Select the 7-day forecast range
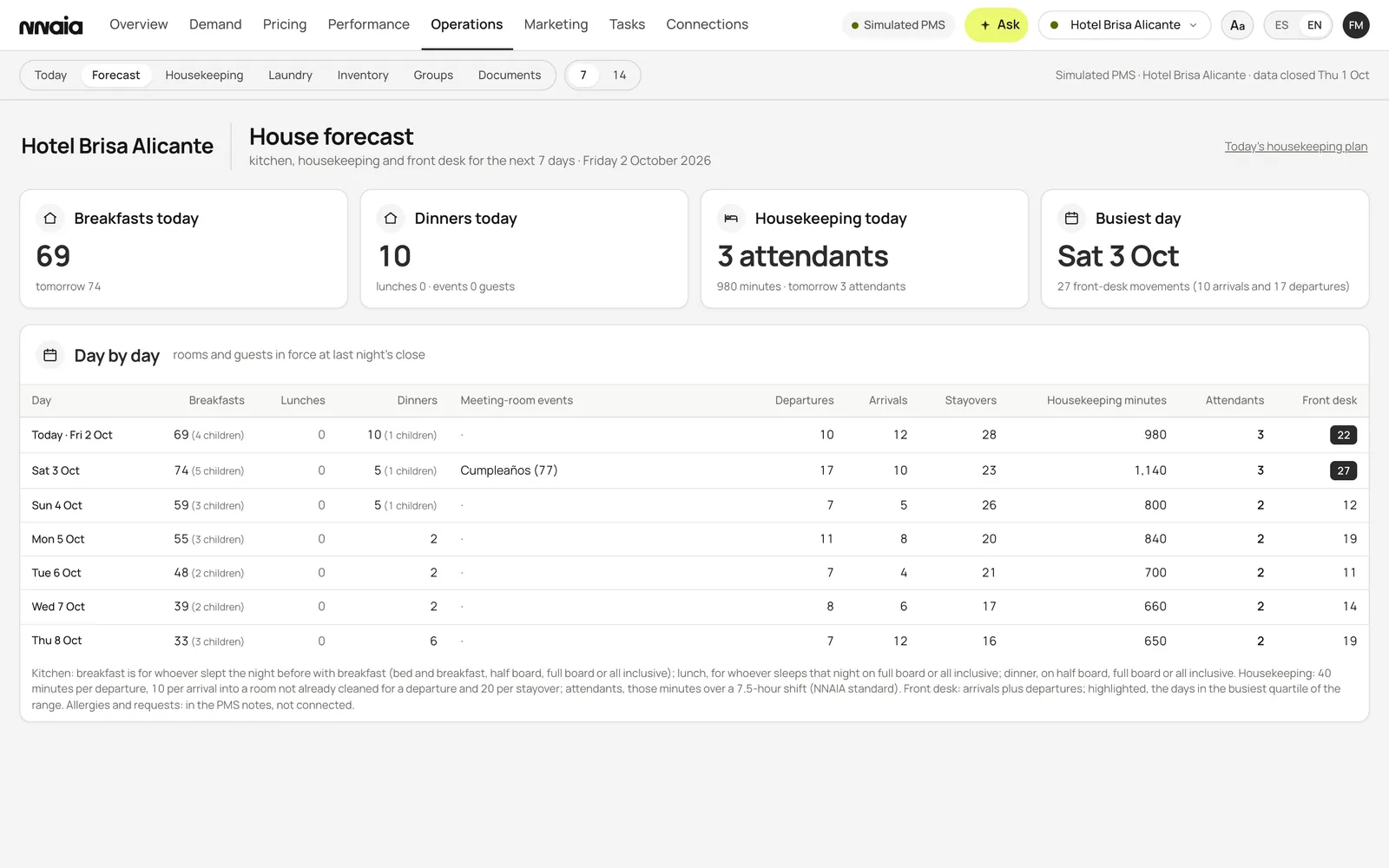The image size is (1389, 868). point(583,76)
